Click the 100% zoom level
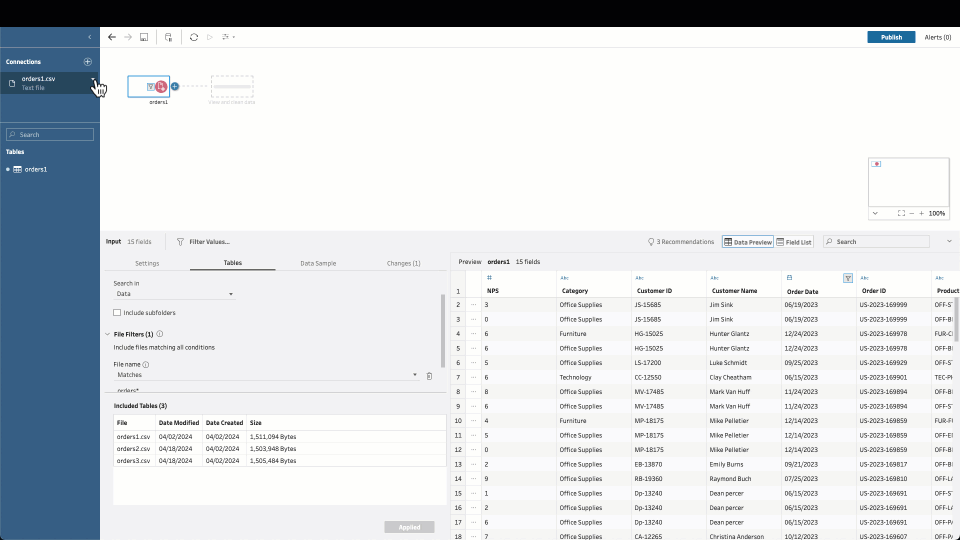Image resolution: width=960 pixels, height=540 pixels. (x=937, y=213)
